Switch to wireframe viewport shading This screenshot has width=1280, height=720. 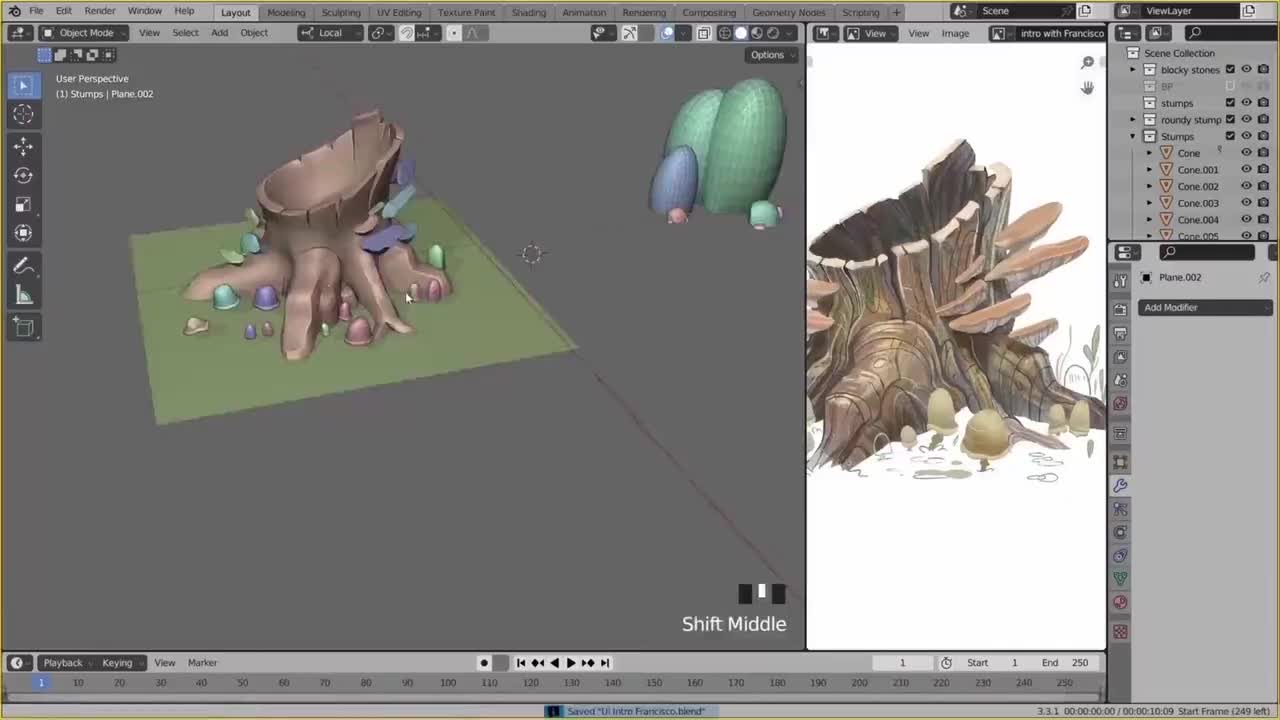[x=725, y=33]
